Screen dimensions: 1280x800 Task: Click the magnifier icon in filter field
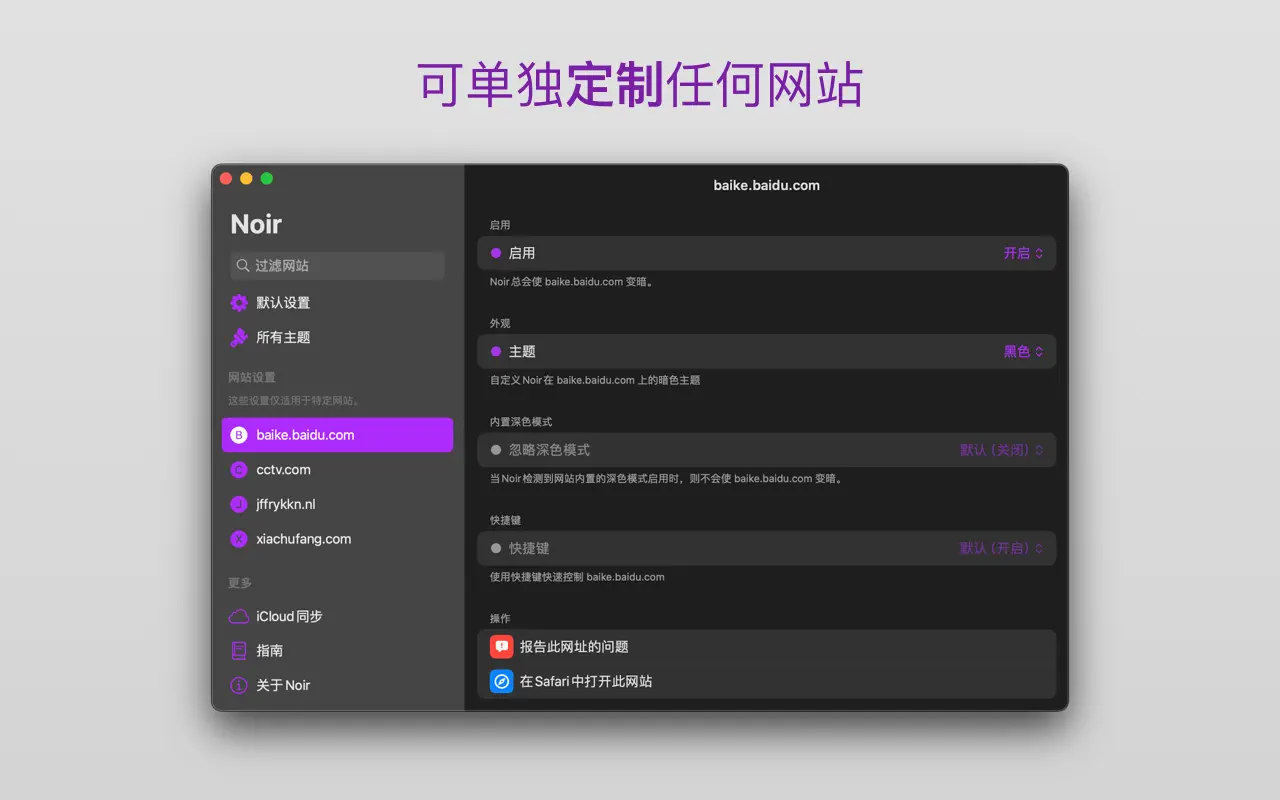(243, 266)
